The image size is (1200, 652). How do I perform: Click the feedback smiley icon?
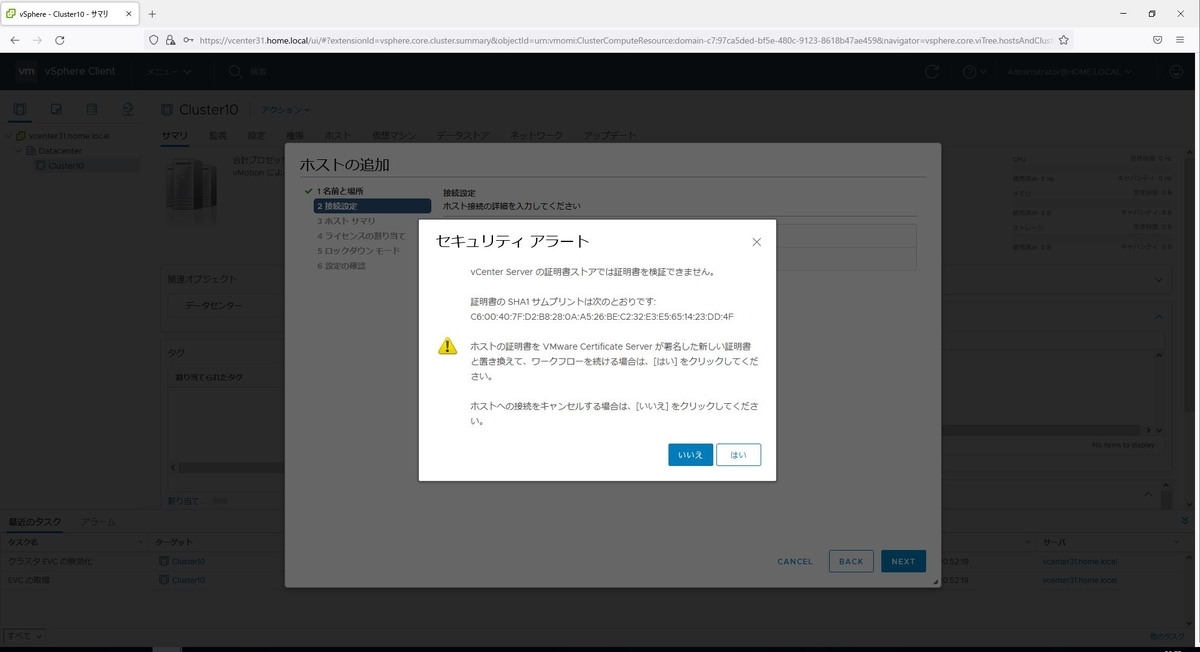pyautogui.click(x=1176, y=72)
